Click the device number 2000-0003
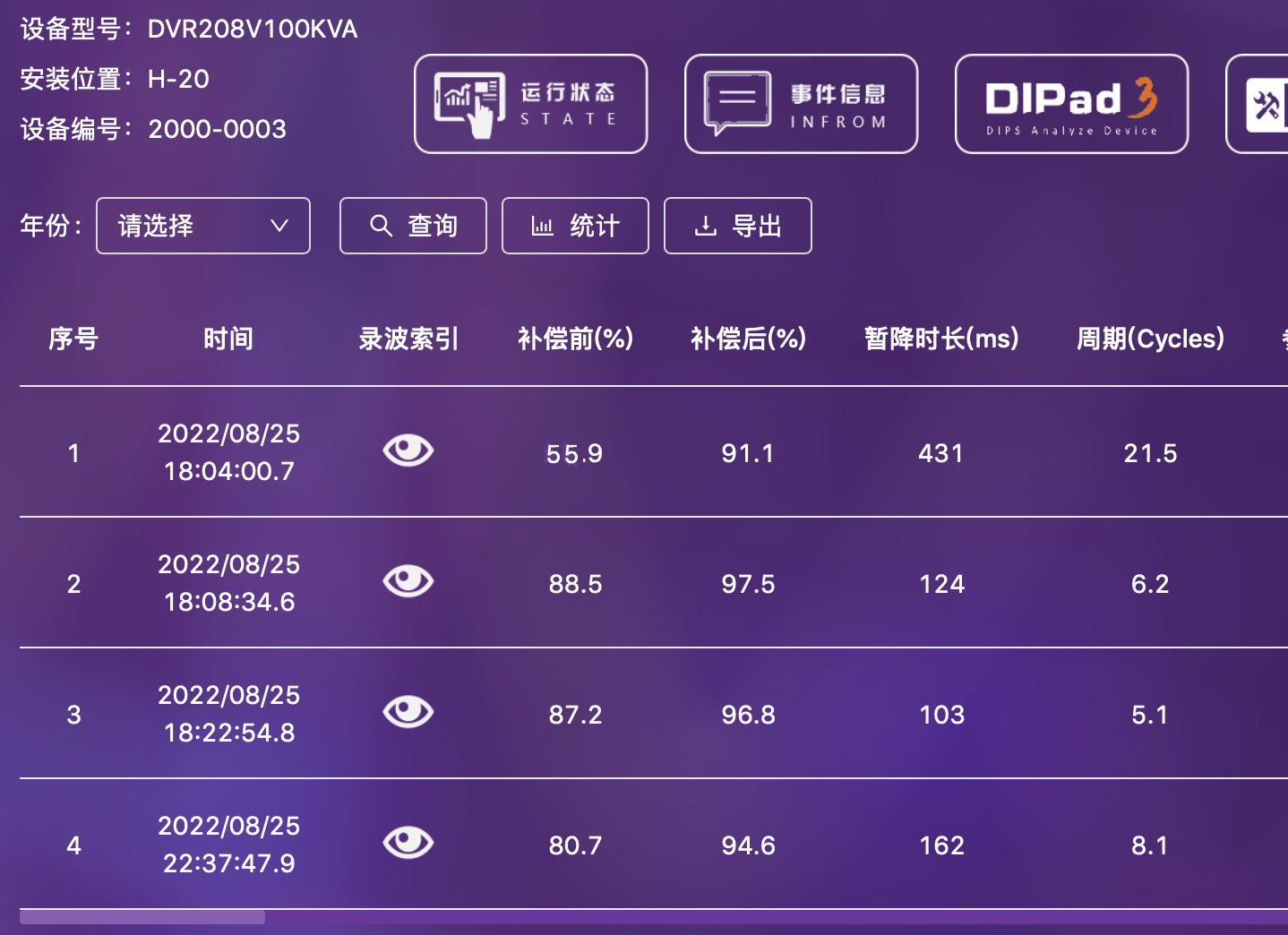Screen dimensions: 1288x935 click(x=218, y=129)
